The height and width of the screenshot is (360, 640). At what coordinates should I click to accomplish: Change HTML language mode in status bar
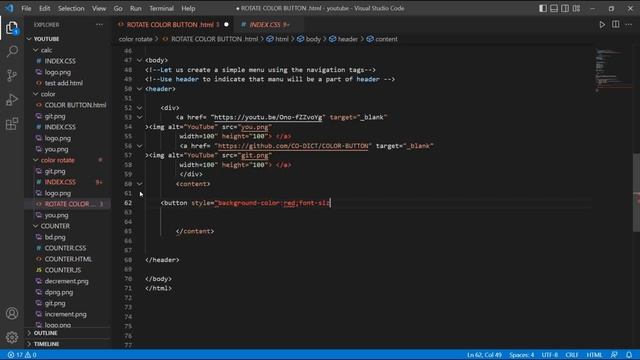click(594, 355)
